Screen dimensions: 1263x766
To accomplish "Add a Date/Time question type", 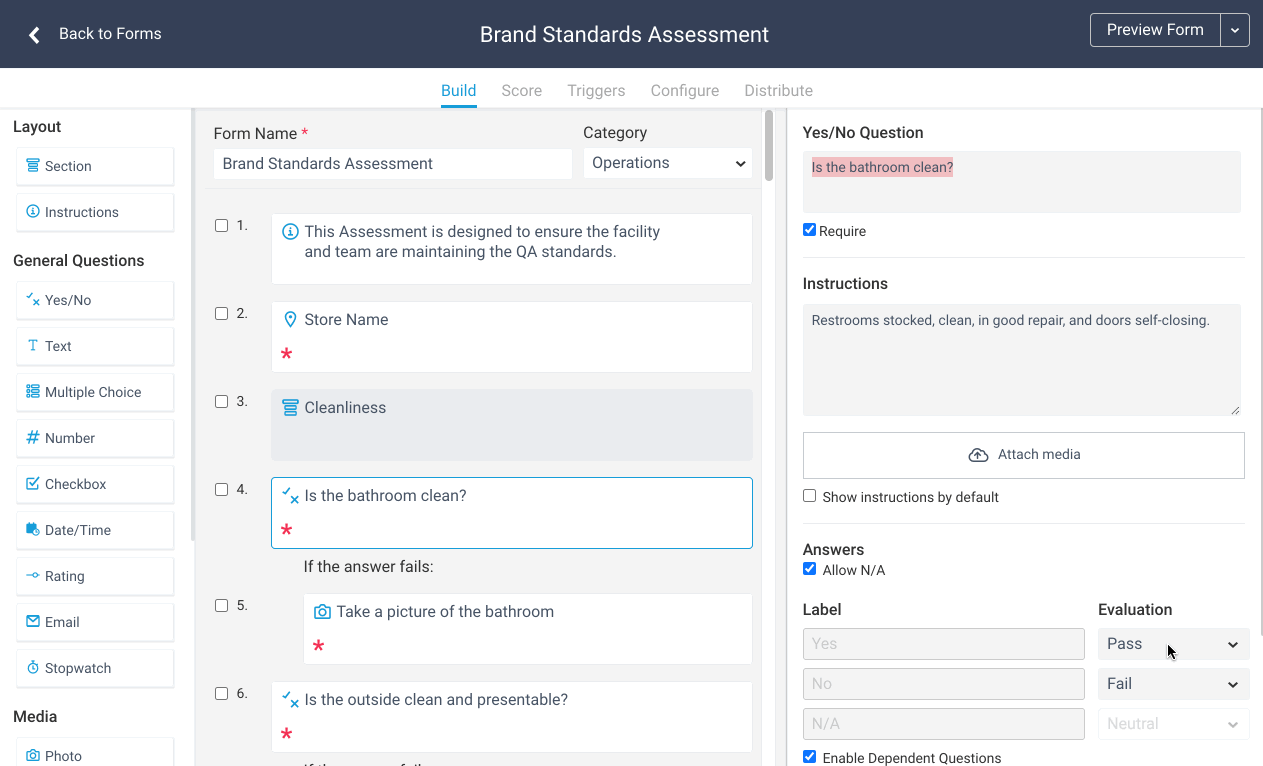I will (95, 530).
